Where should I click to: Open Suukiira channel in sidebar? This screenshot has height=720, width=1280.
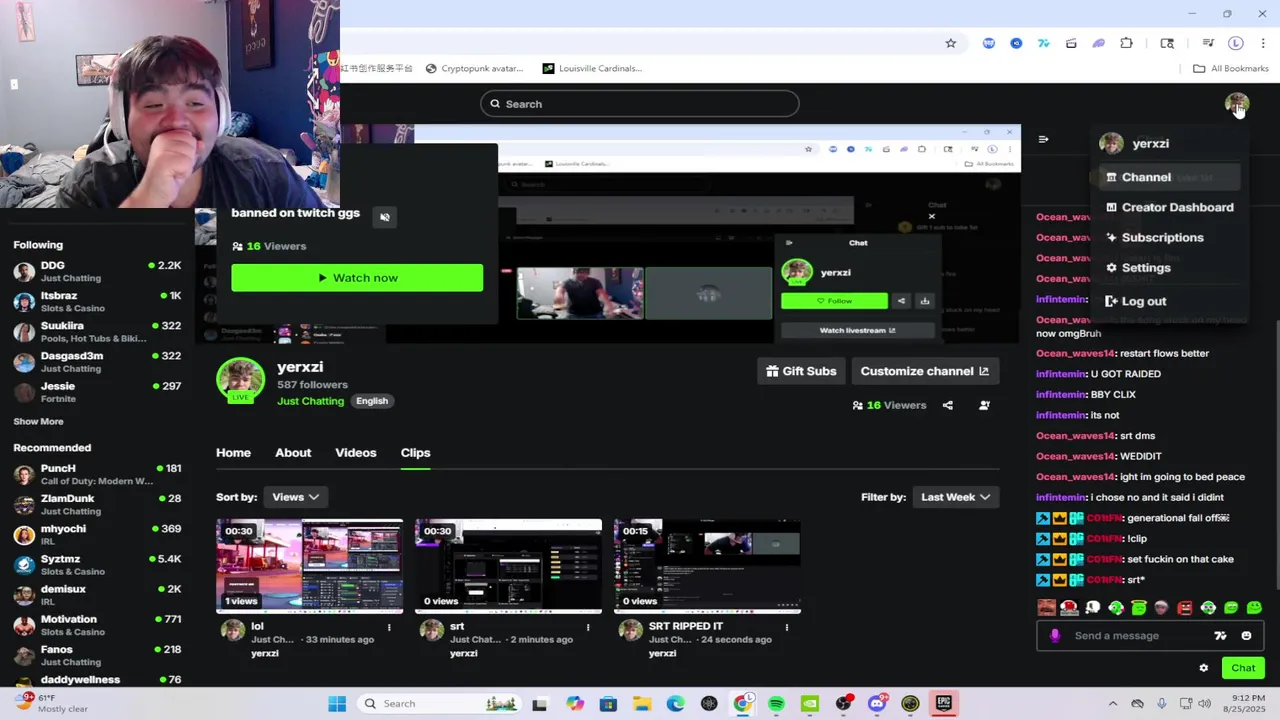97,332
